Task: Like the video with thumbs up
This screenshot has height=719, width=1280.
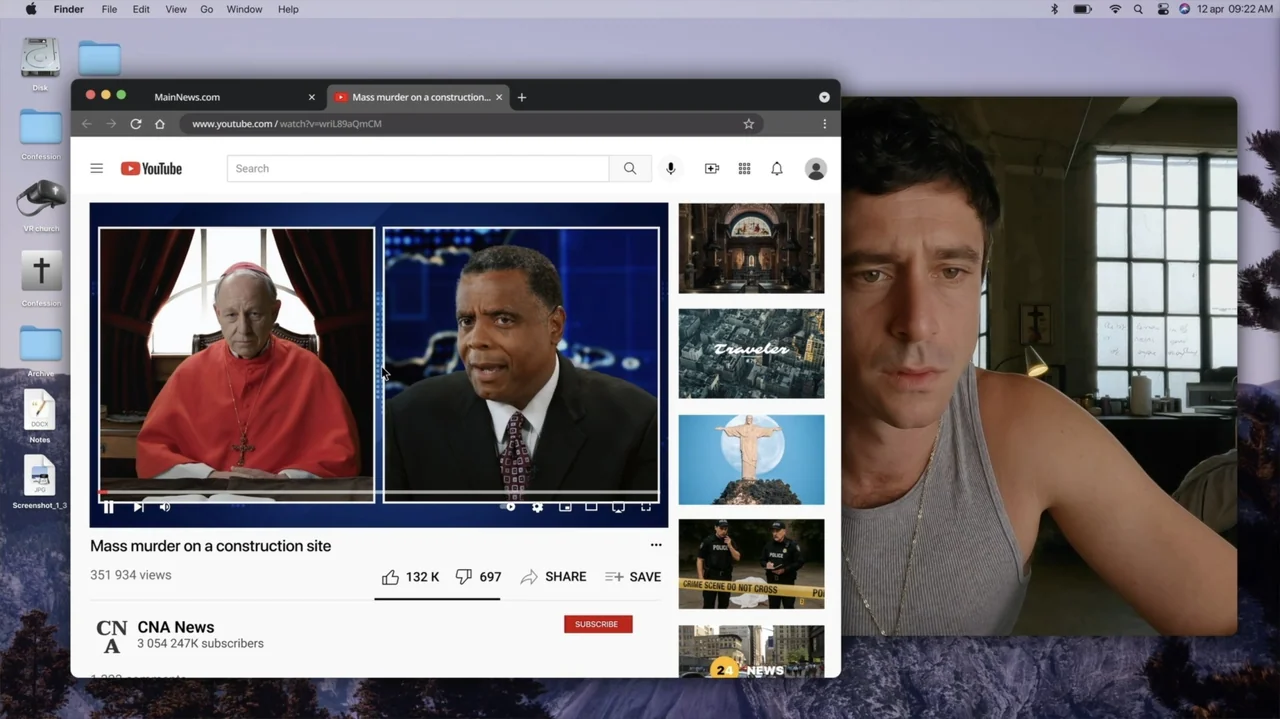Action: (410, 577)
